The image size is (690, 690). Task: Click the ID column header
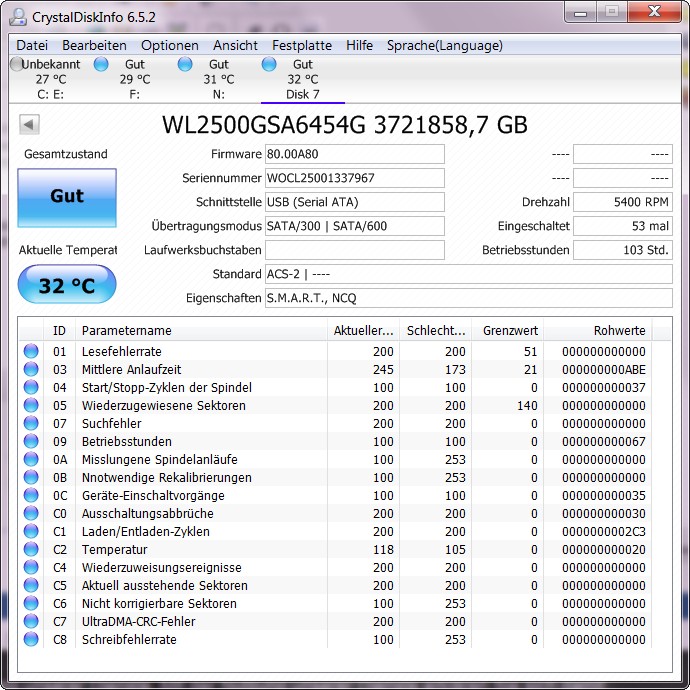[59, 330]
